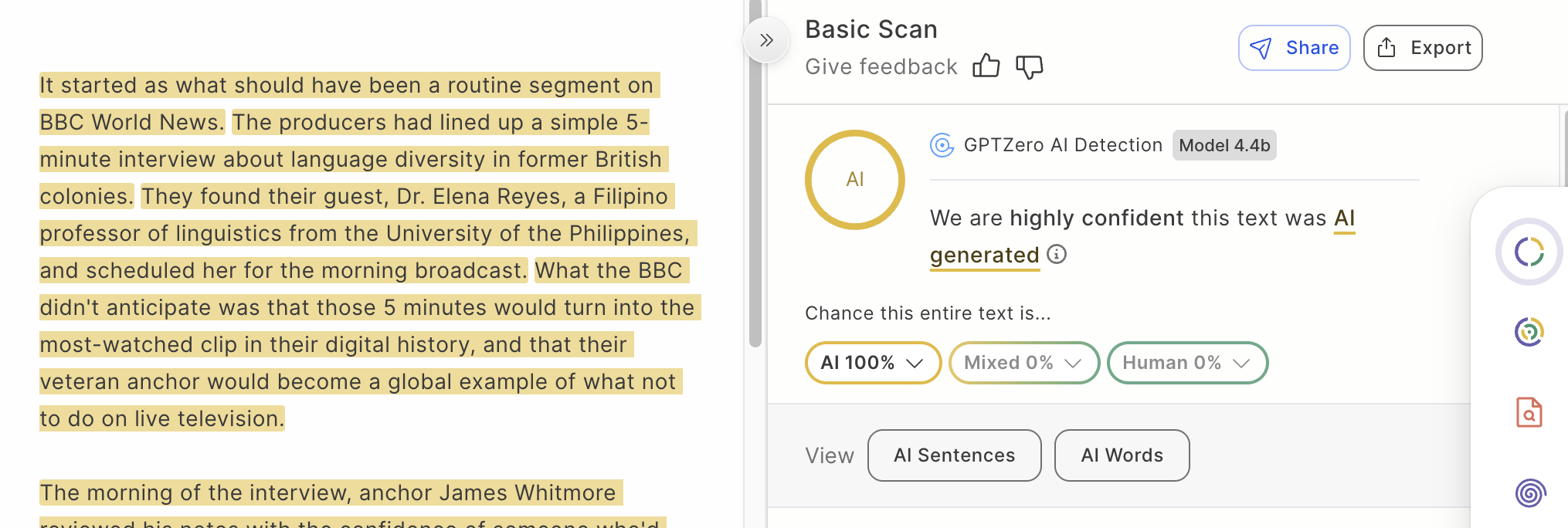The width and height of the screenshot is (1568, 528).
Task: Click the Export button
Action: (x=1422, y=48)
